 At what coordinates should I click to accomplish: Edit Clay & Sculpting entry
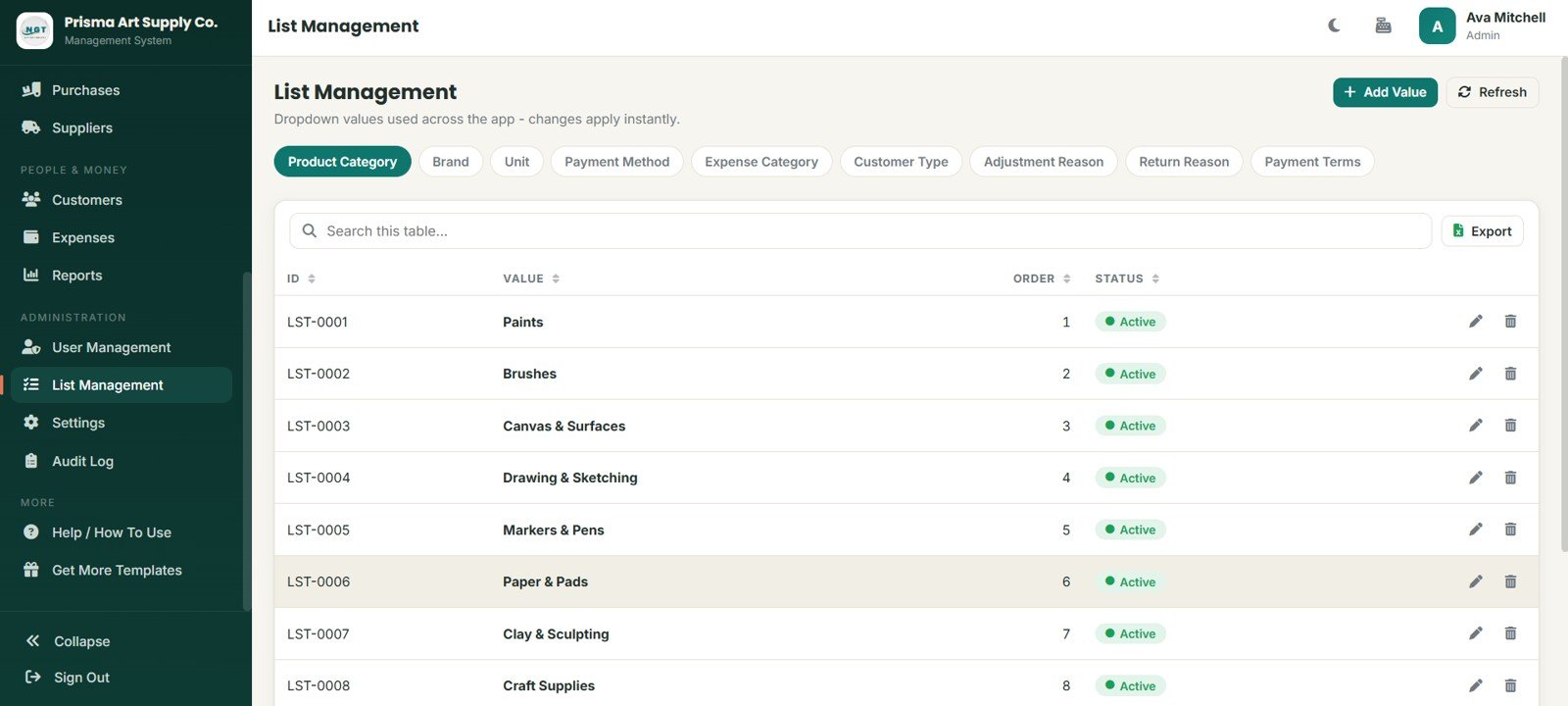click(x=1475, y=633)
